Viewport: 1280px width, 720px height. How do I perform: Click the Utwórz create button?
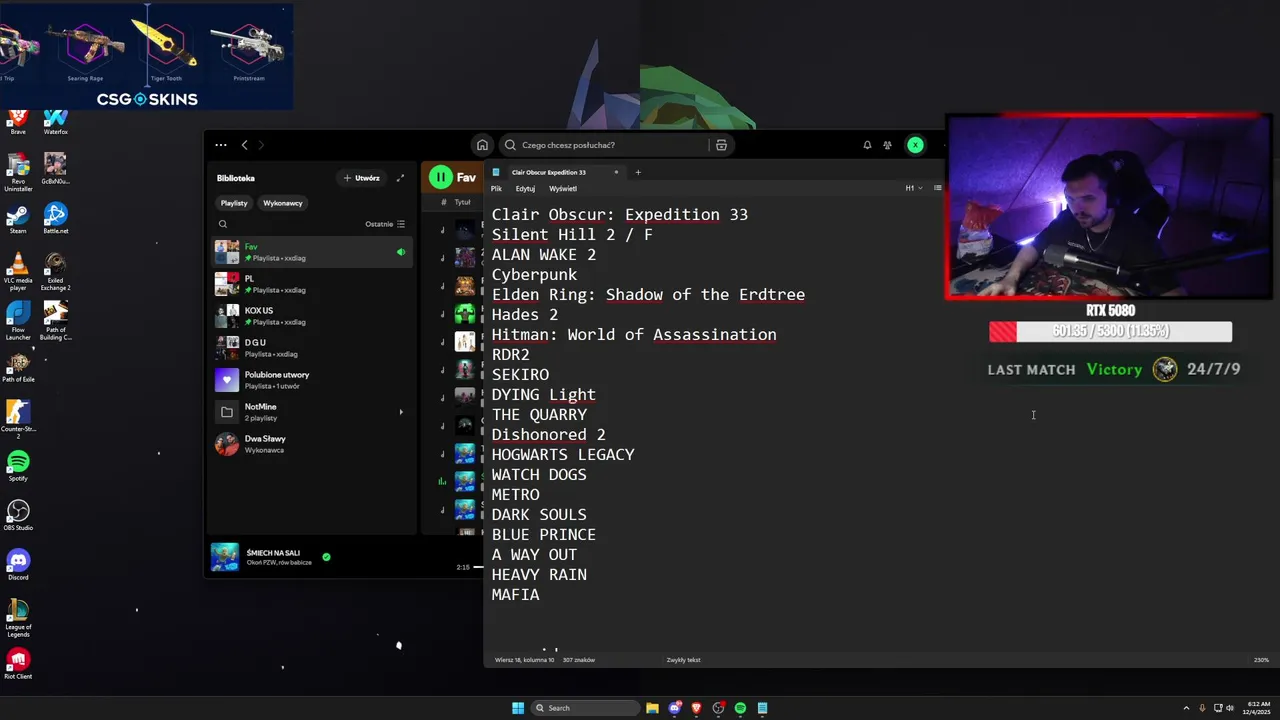(x=362, y=178)
